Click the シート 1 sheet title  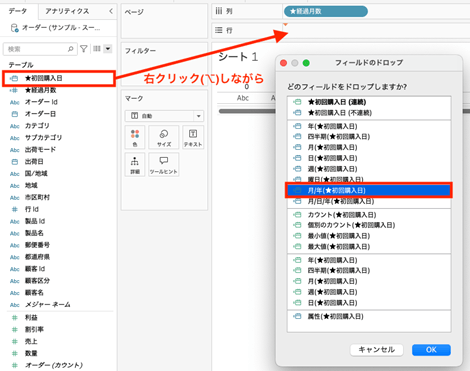click(x=238, y=57)
